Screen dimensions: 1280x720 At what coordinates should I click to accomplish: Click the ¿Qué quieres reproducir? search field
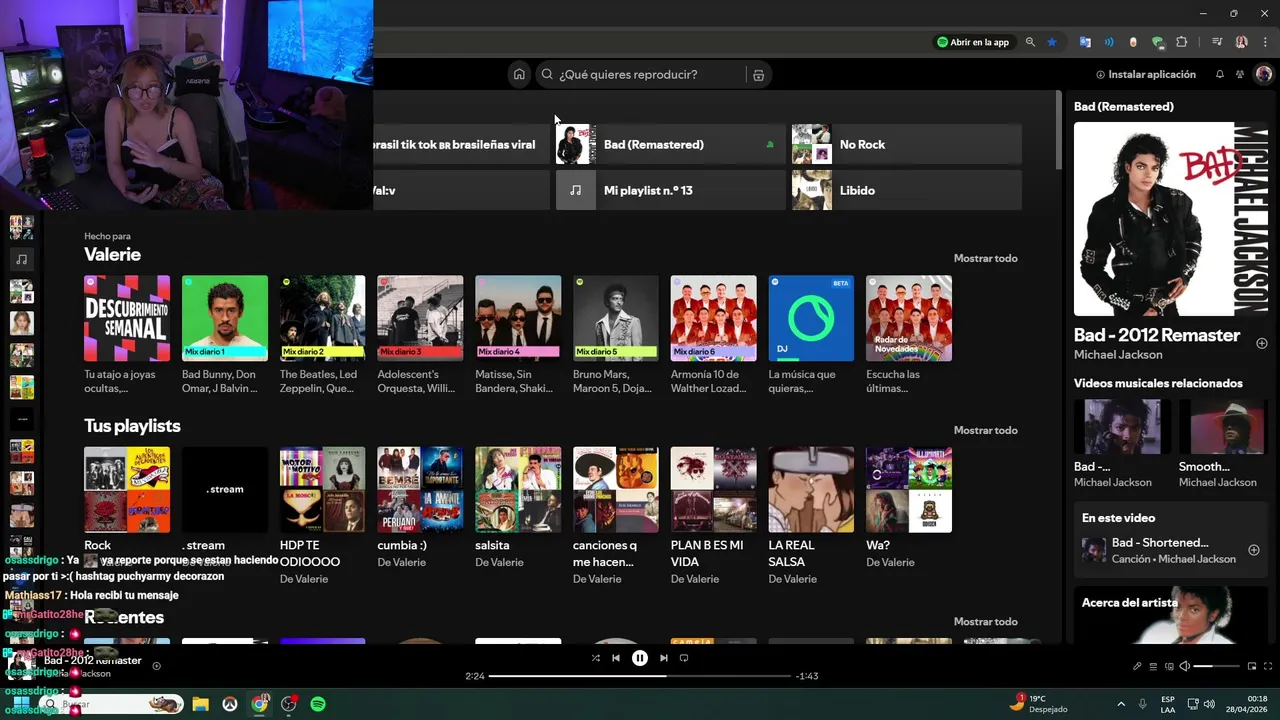pyautogui.click(x=642, y=74)
